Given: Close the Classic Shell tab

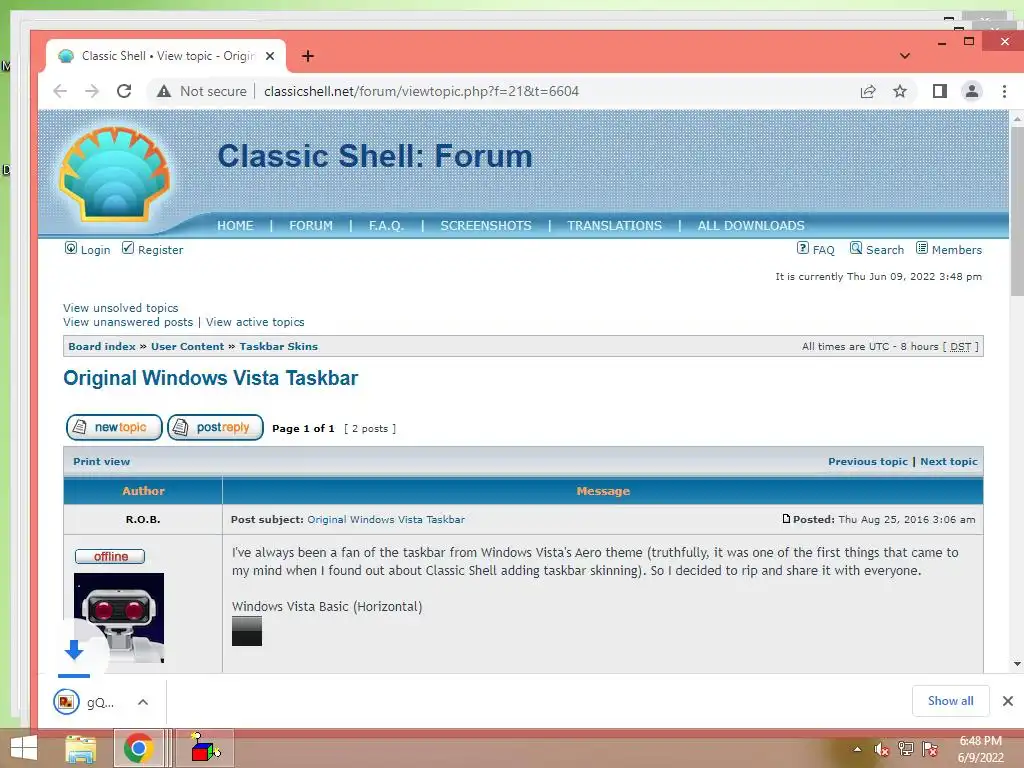Looking at the screenshot, I should pyautogui.click(x=270, y=56).
